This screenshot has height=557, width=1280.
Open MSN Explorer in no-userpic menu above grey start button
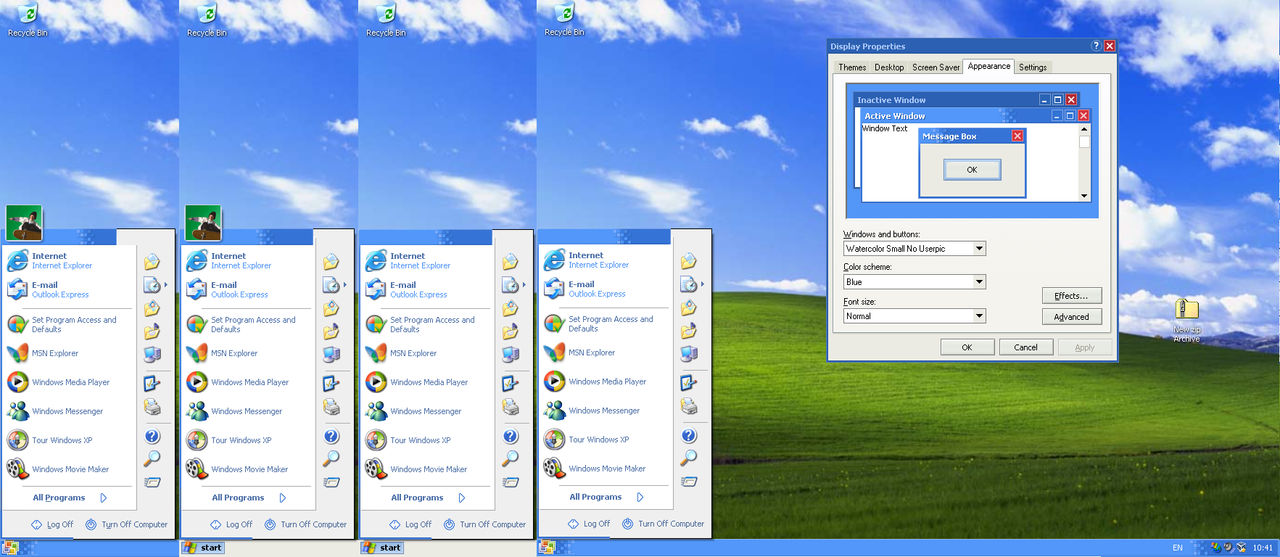tap(426, 353)
